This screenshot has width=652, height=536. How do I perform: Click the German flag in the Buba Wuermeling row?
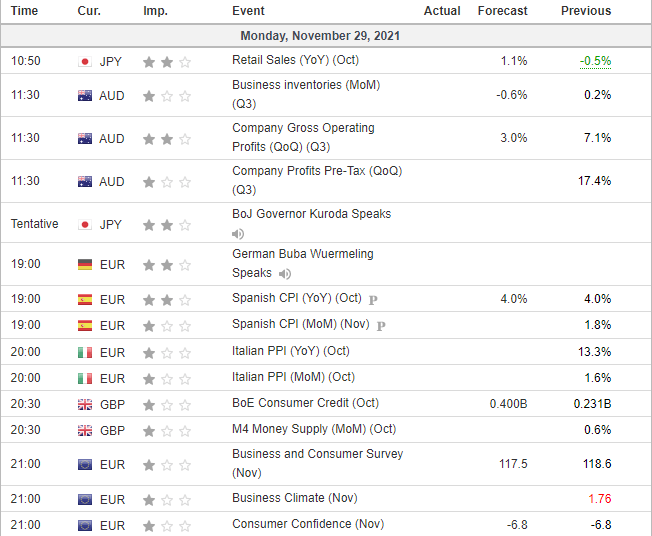[x=85, y=264]
